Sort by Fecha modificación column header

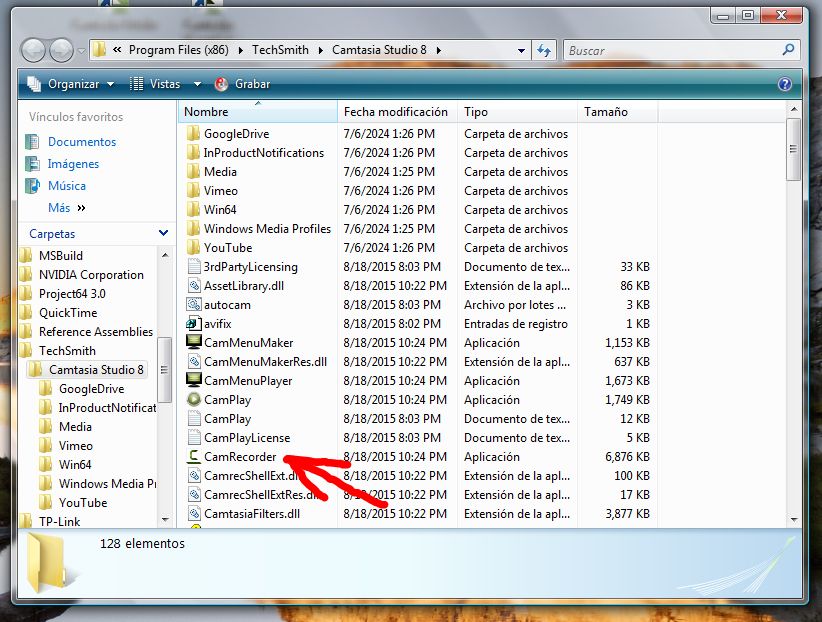pos(398,112)
